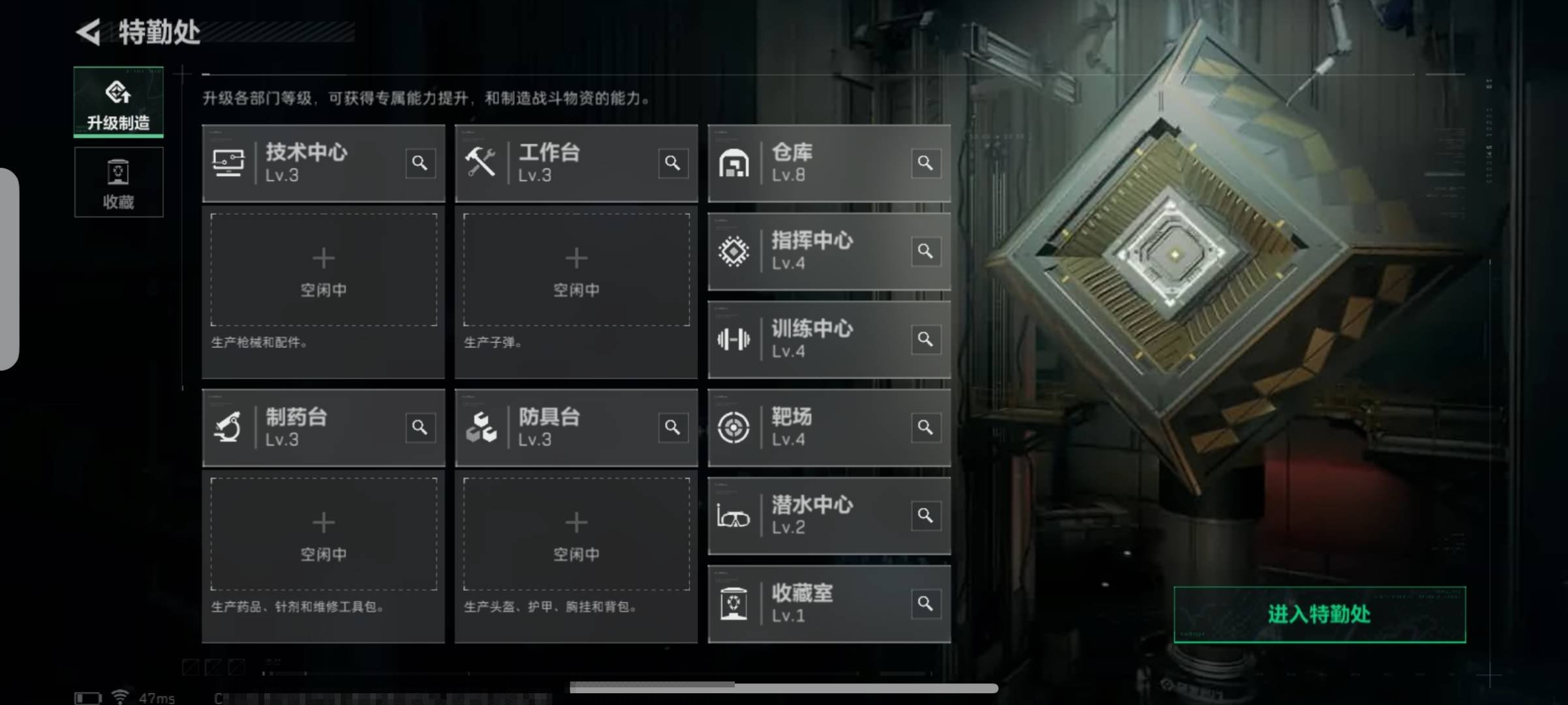The image size is (1568, 705).
Task: Select the 收藏室 Lv.1 department card
Action: (x=829, y=604)
